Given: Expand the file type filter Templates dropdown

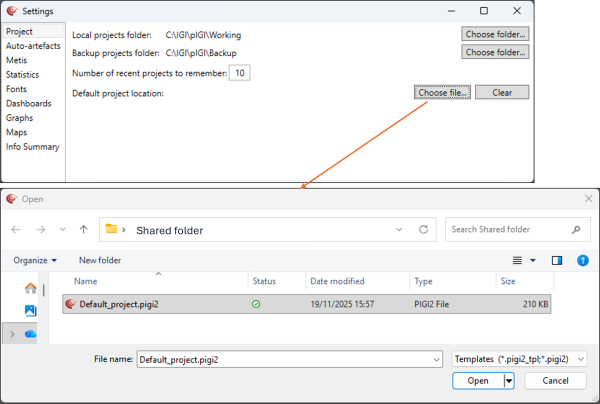Looking at the screenshot, I should click(x=581, y=358).
